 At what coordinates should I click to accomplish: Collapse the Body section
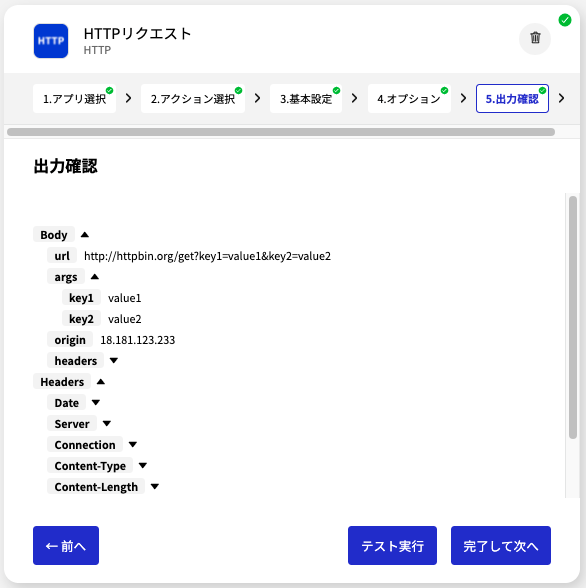tap(85, 235)
